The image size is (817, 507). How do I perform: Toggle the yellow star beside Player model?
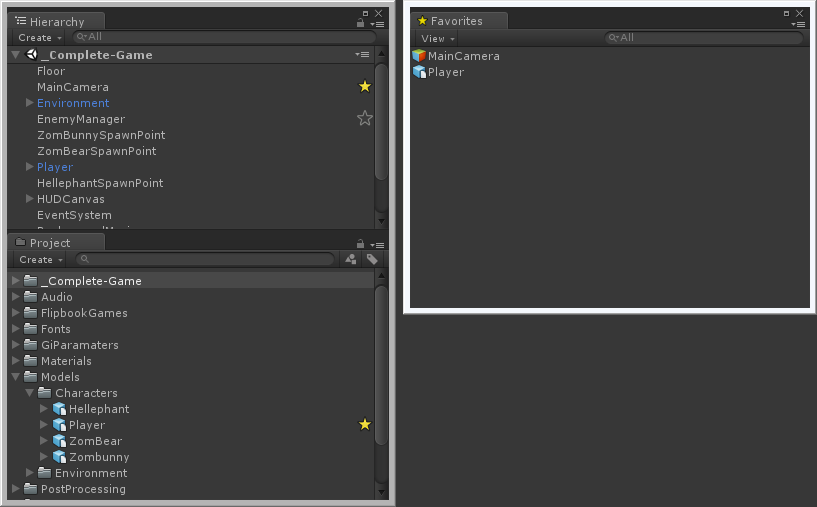[365, 424]
